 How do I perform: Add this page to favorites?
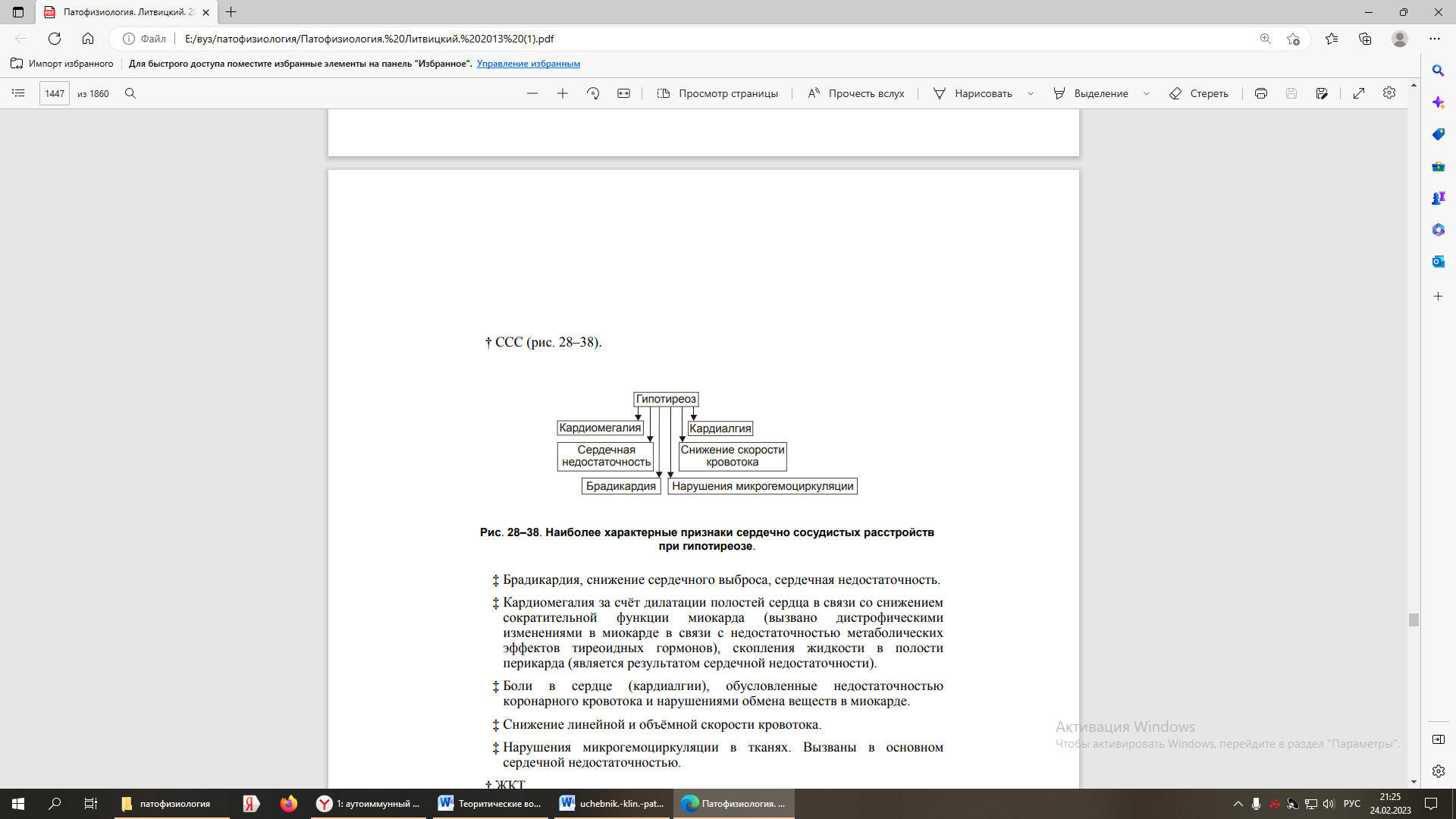tap(1294, 39)
